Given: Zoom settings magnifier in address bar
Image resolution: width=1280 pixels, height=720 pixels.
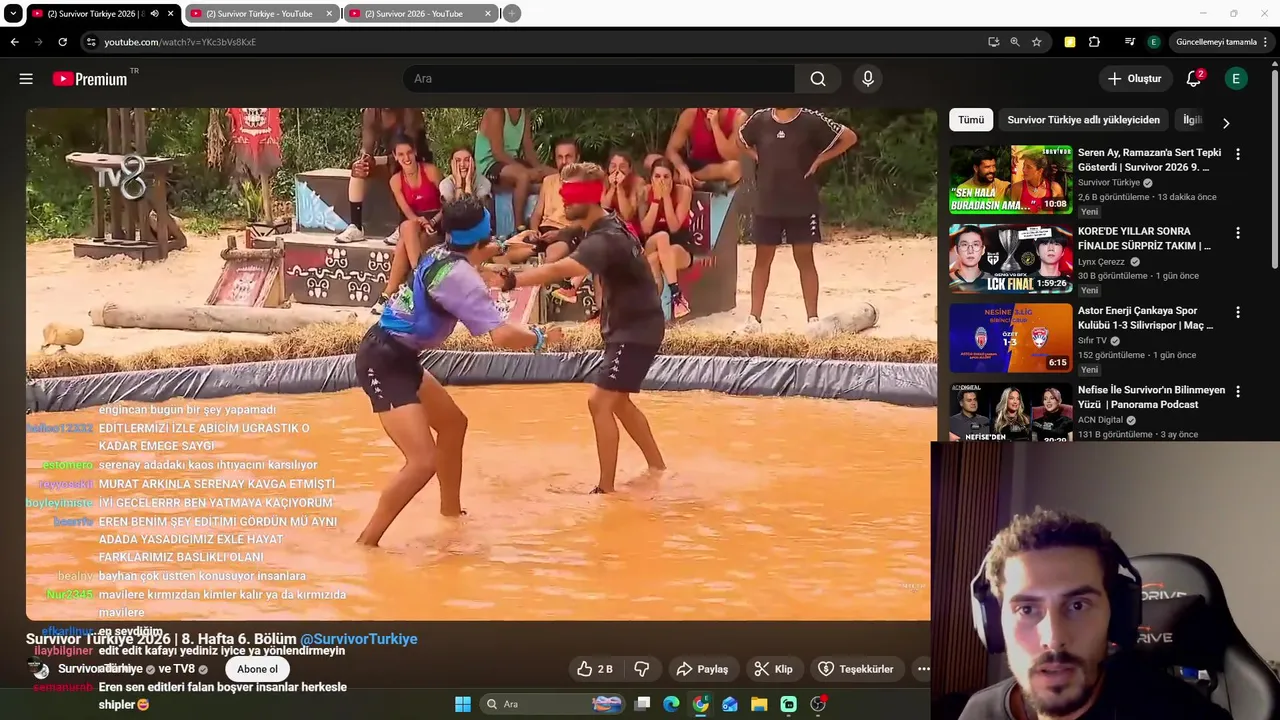Looking at the screenshot, I should 1015,42.
